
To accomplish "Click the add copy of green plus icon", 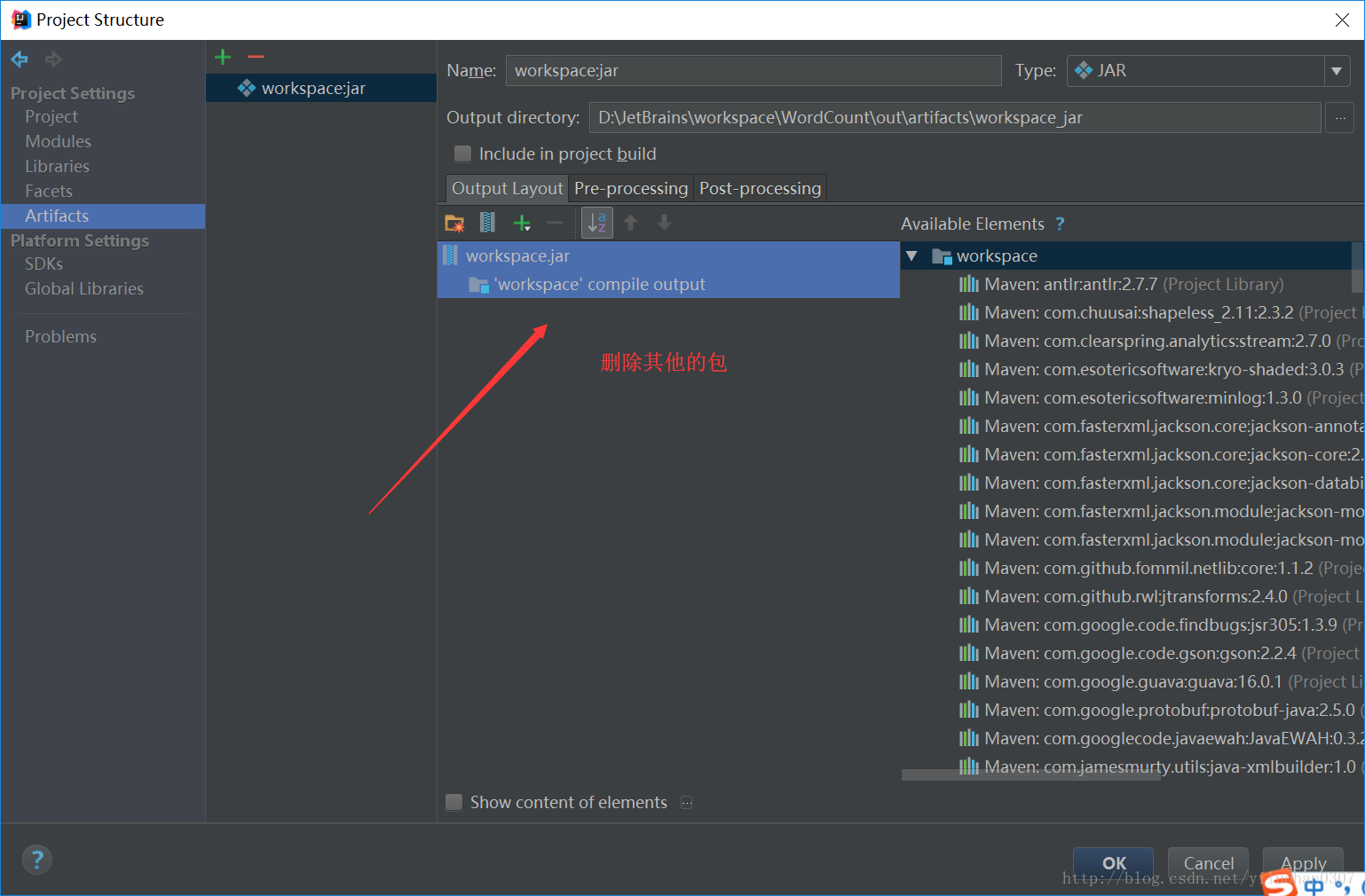I will pyautogui.click(x=522, y=223).
